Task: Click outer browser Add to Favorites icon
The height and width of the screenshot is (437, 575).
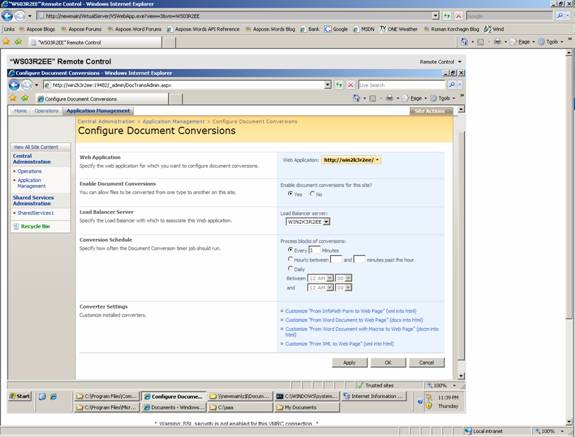Action: [x=18, y=42]
